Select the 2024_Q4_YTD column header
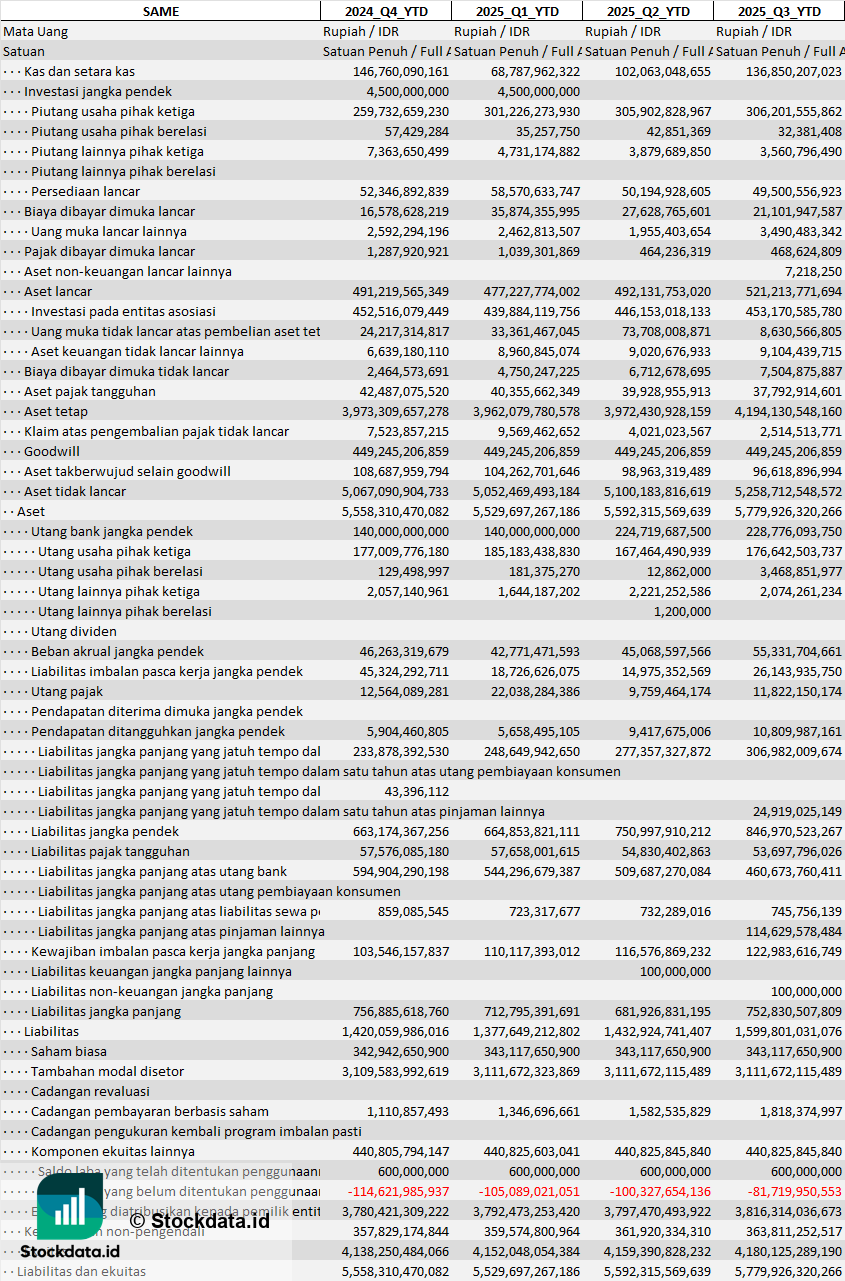Image resolution: width=845 pixels, height=1281 pixels. point(385,11)
